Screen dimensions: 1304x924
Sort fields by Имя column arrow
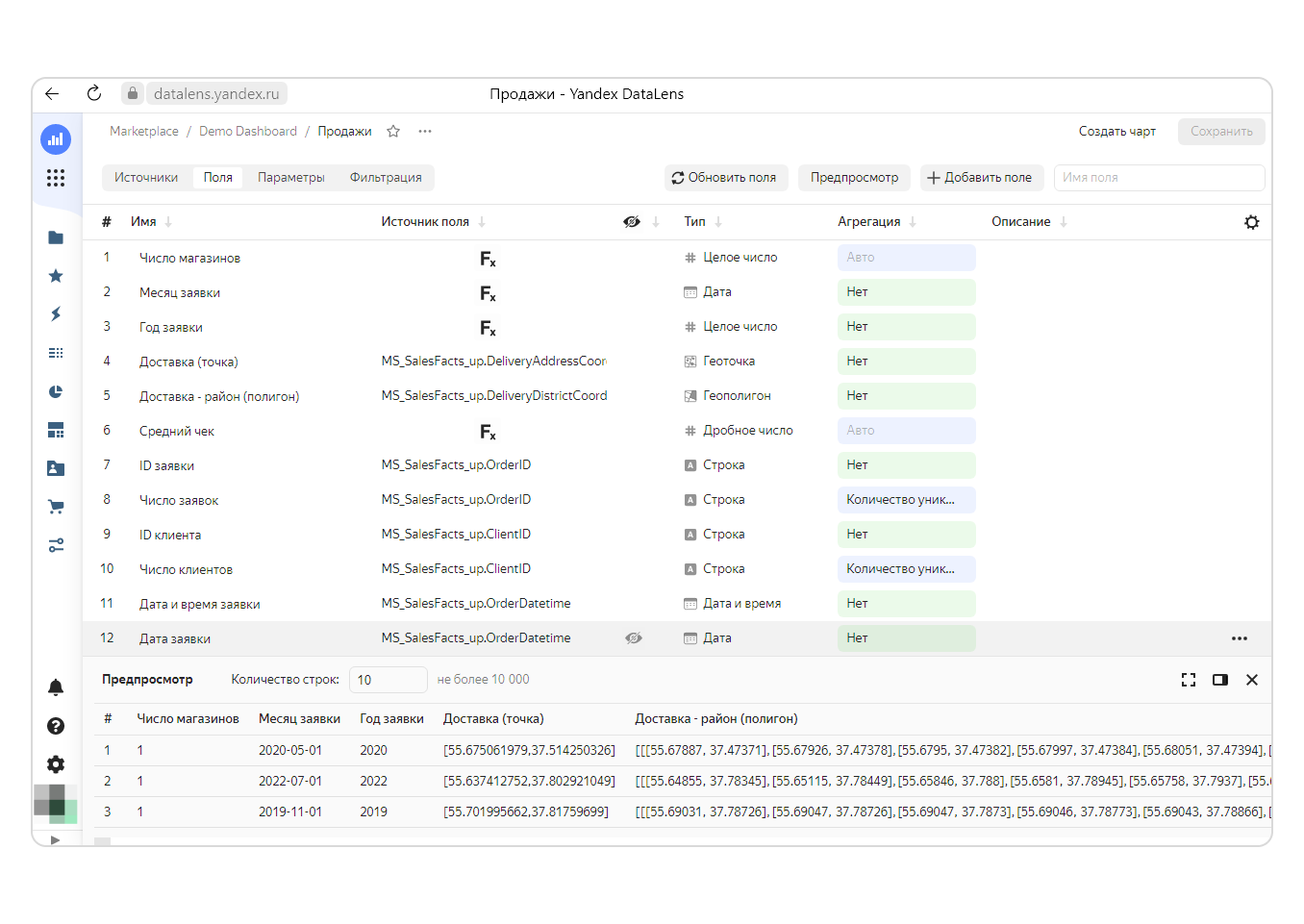tap(168, 222)
